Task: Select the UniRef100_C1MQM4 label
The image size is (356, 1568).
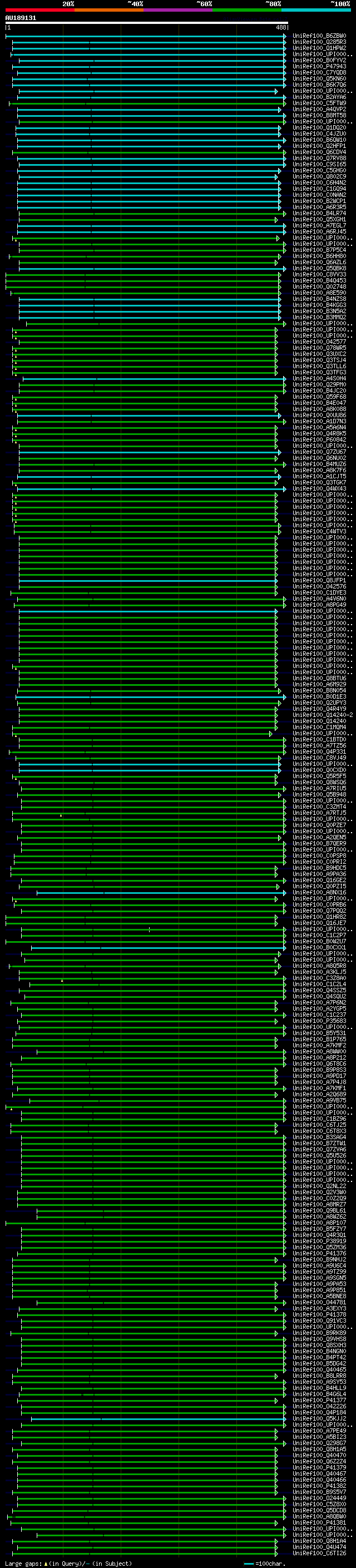Action: [319, 727]
